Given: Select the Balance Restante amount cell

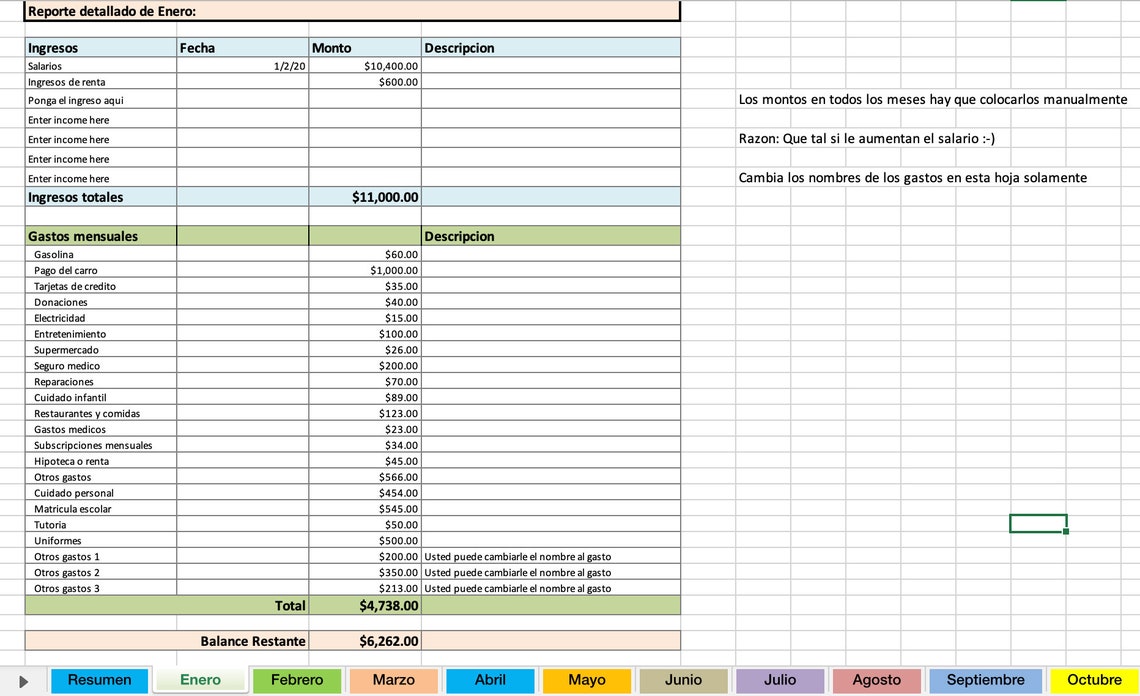Looking at the screenshot, I should click(x=365, y=640).
